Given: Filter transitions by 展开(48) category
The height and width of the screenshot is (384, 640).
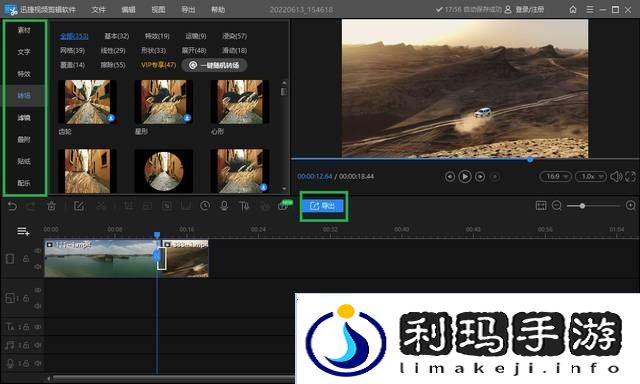Looking at the screenshot, I should pyautogui.click(x=194, y=51).
